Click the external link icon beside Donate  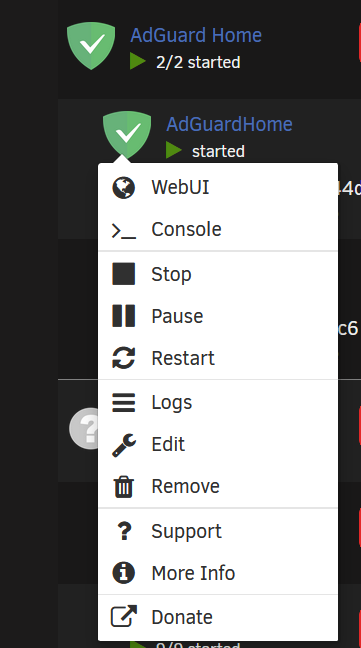point(124,616)
